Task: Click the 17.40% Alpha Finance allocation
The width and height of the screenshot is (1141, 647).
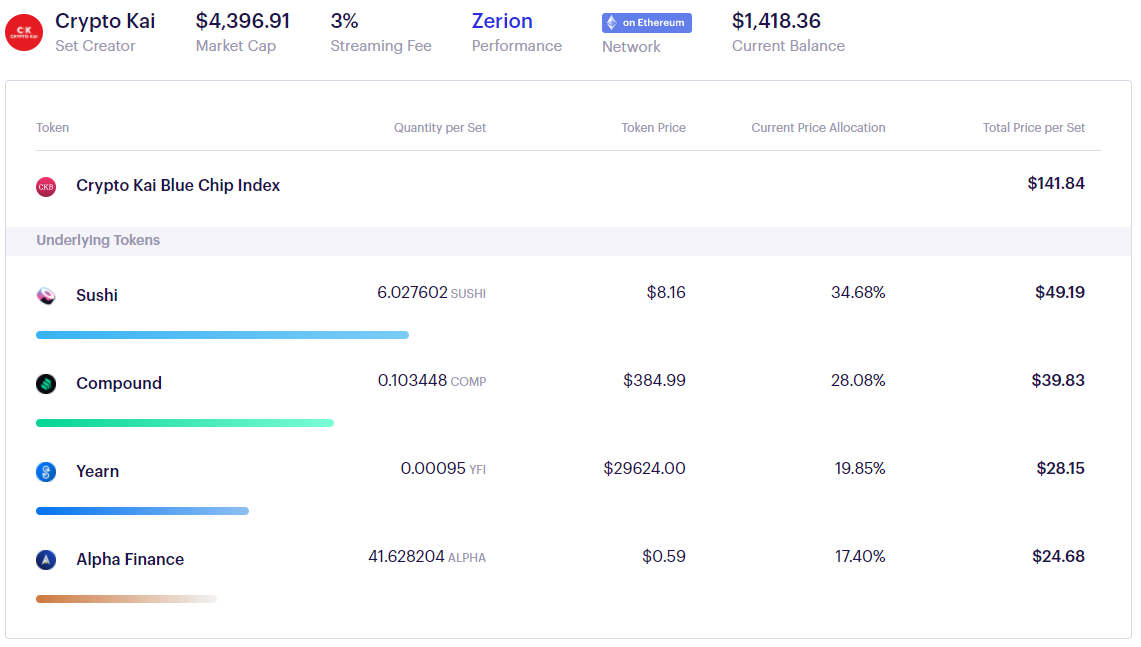Action: [x=860, y=557]
